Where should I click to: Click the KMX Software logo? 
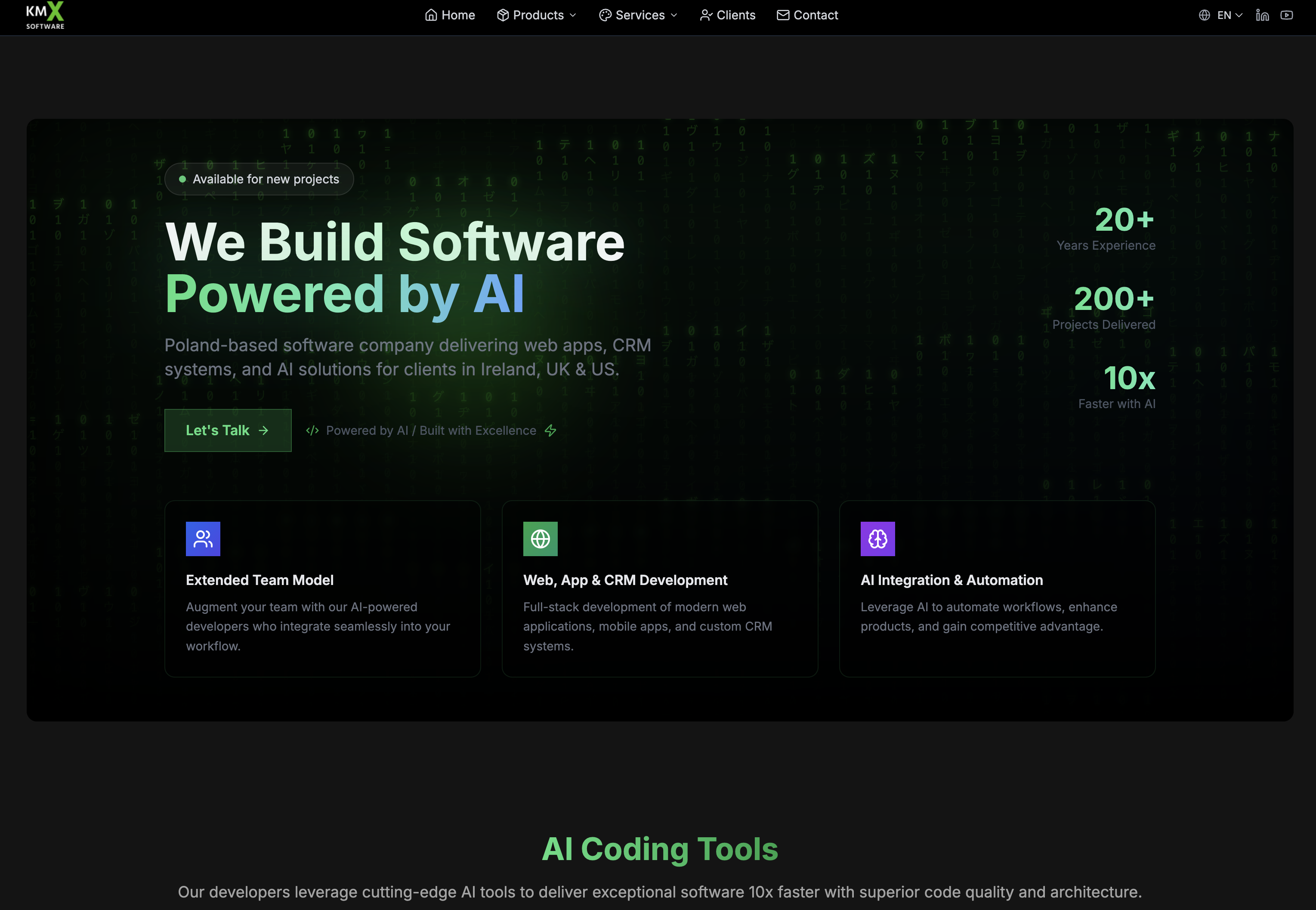[x=45, y=15]
